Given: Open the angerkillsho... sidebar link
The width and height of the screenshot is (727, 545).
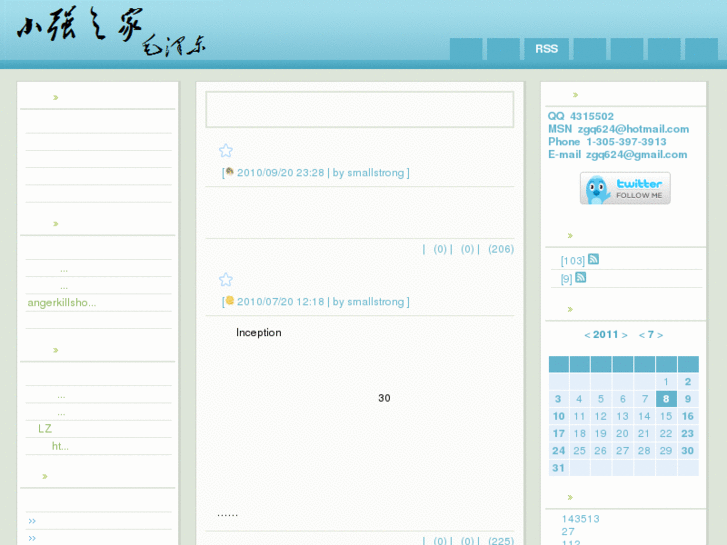Looking at the screenshot, I should point(62,303).
